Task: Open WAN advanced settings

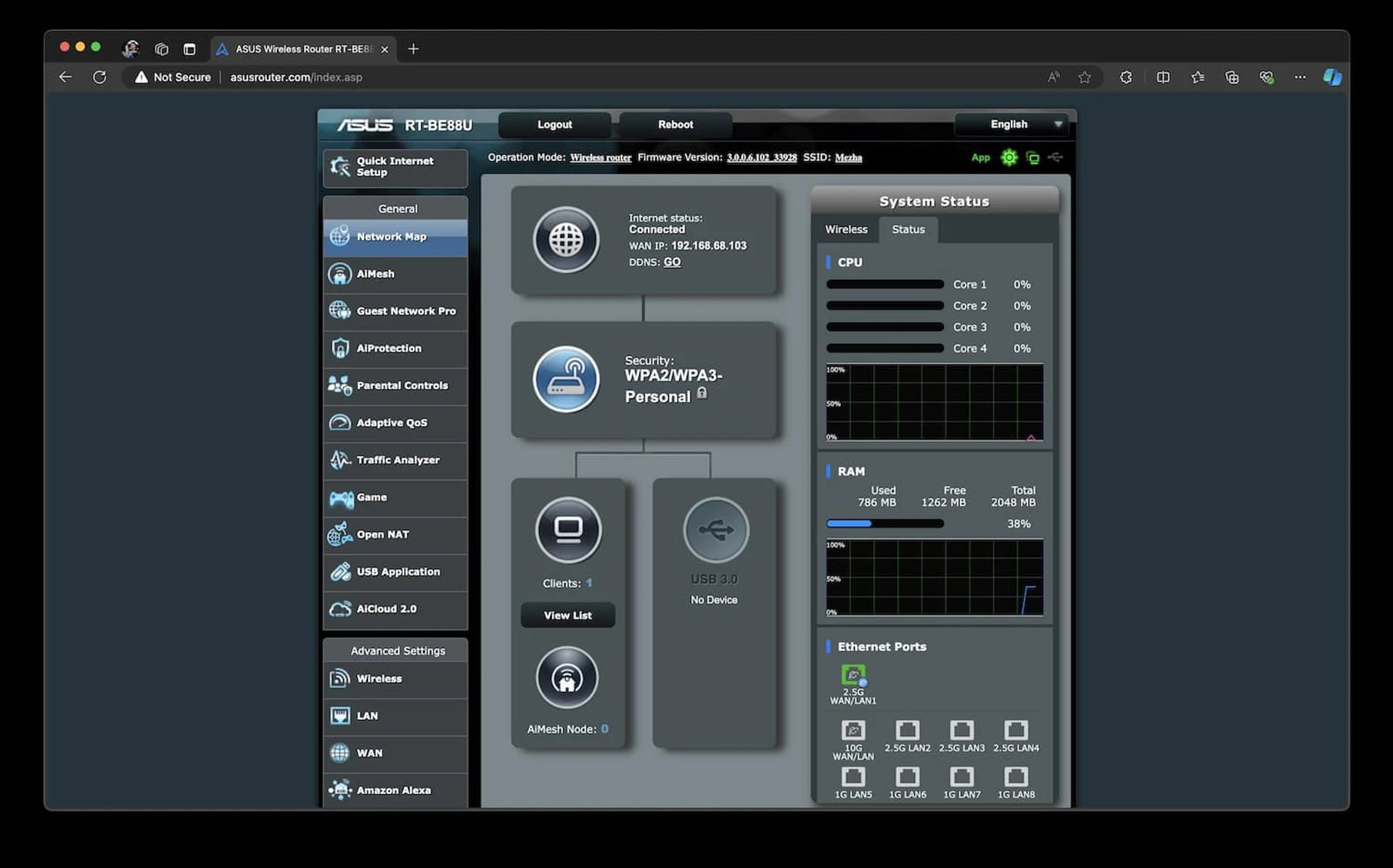Action: click(x=395, y=753)
